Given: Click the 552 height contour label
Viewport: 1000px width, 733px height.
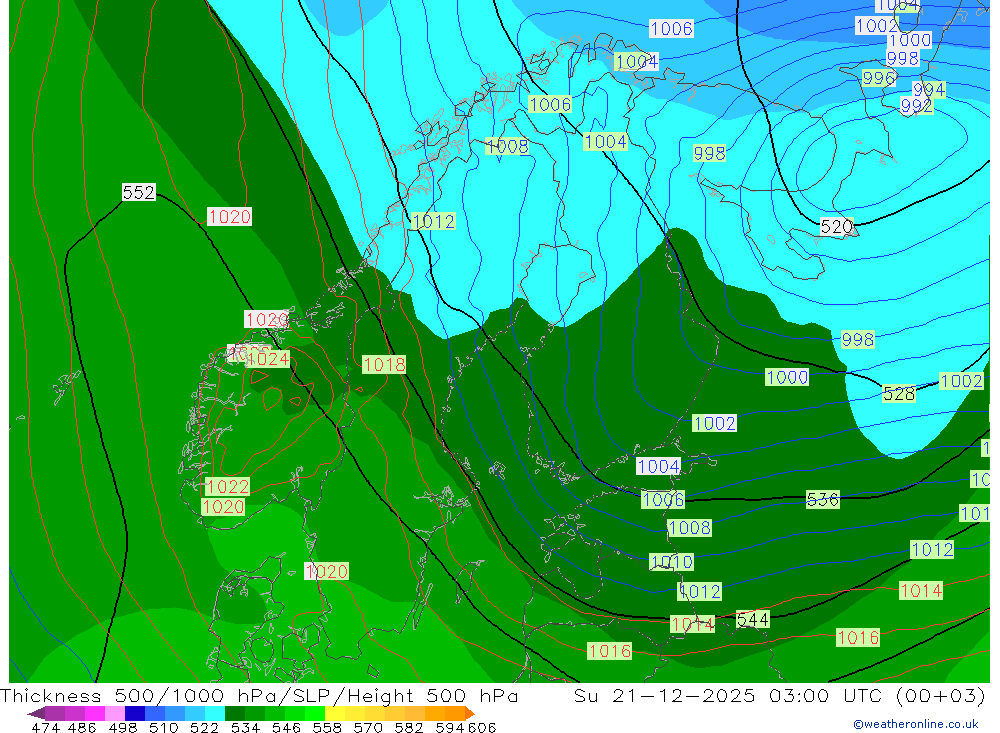Looking at the screenshot, I should (138, 192).
